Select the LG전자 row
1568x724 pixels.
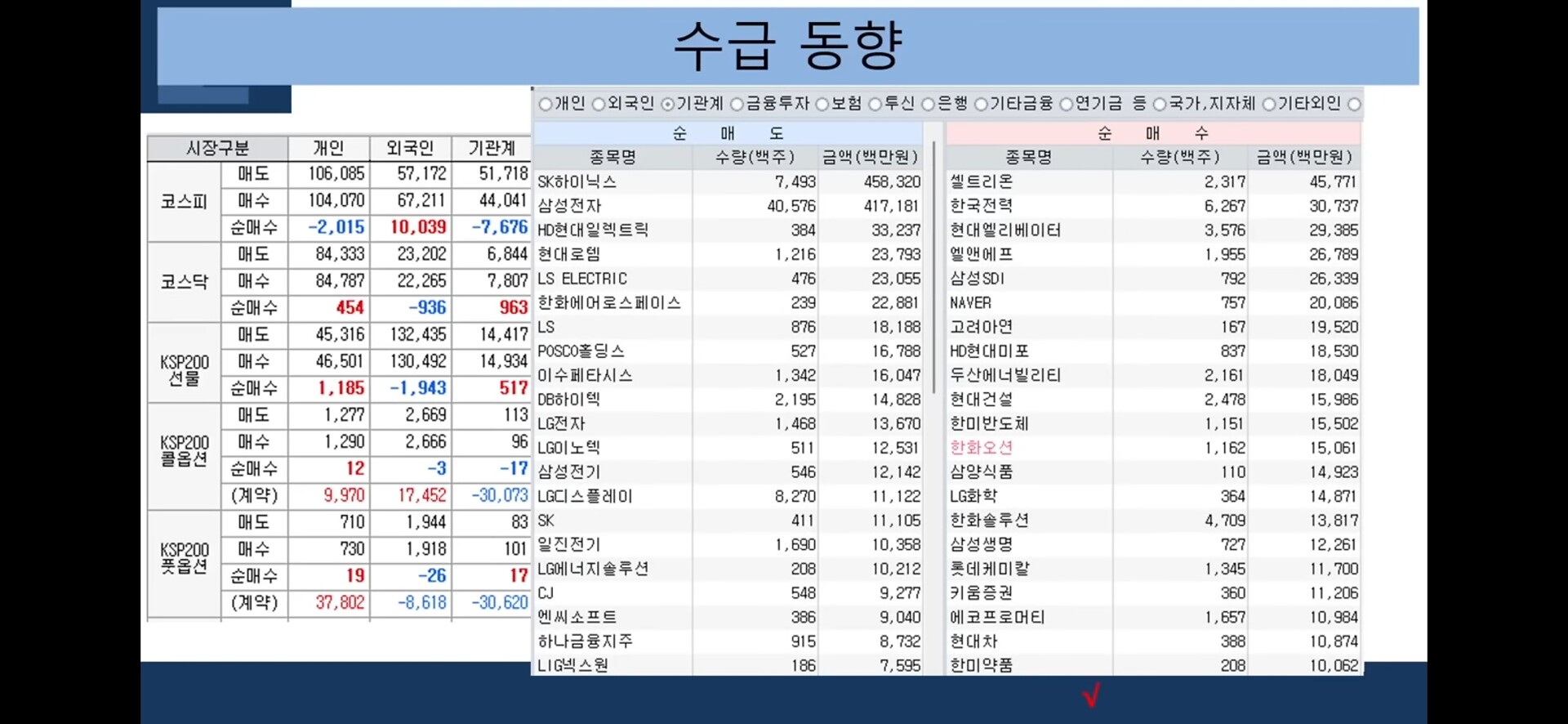pyautogui.click(x=728, y=423)
